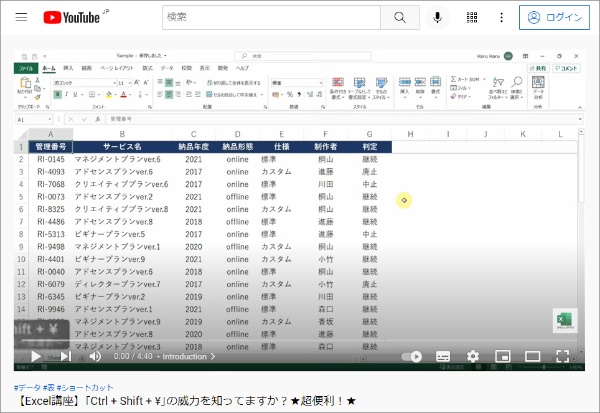The image size is (600, 413).
Task: Open the player settings gear
Action: click(x=473, y=356)
